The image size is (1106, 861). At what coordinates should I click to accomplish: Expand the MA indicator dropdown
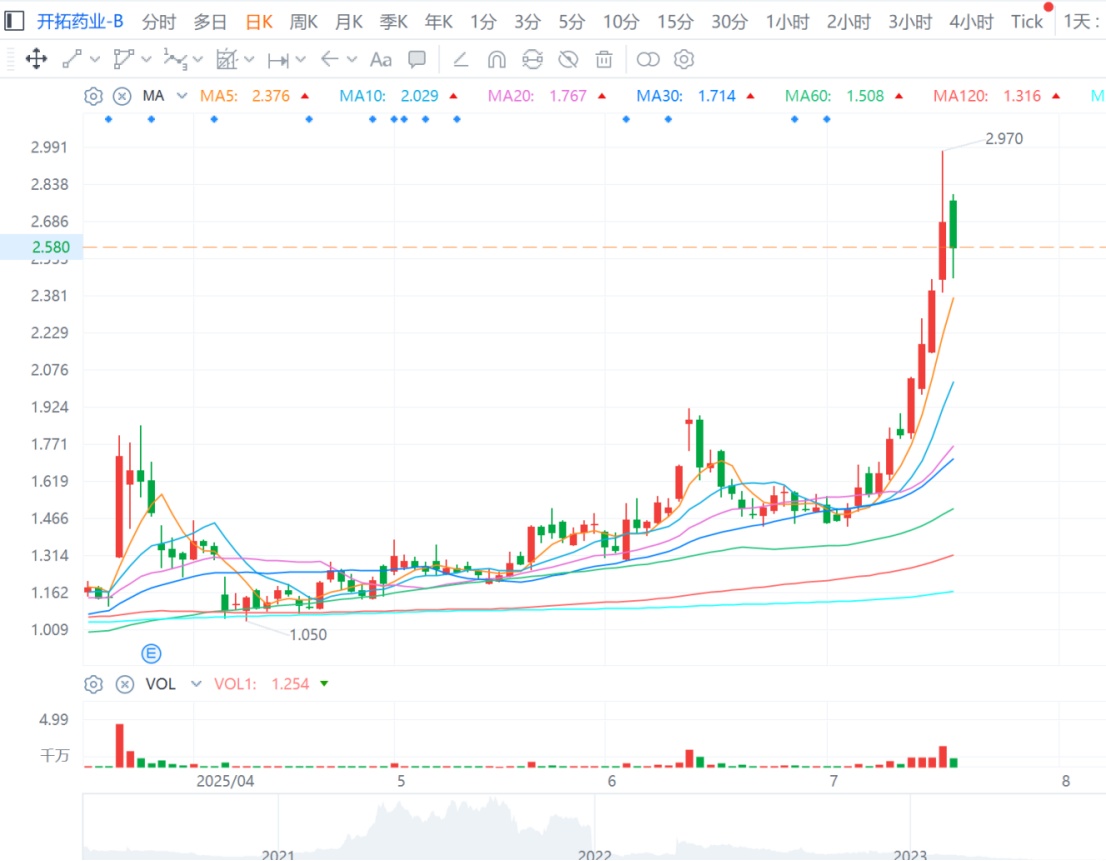(x=181, y=96)
